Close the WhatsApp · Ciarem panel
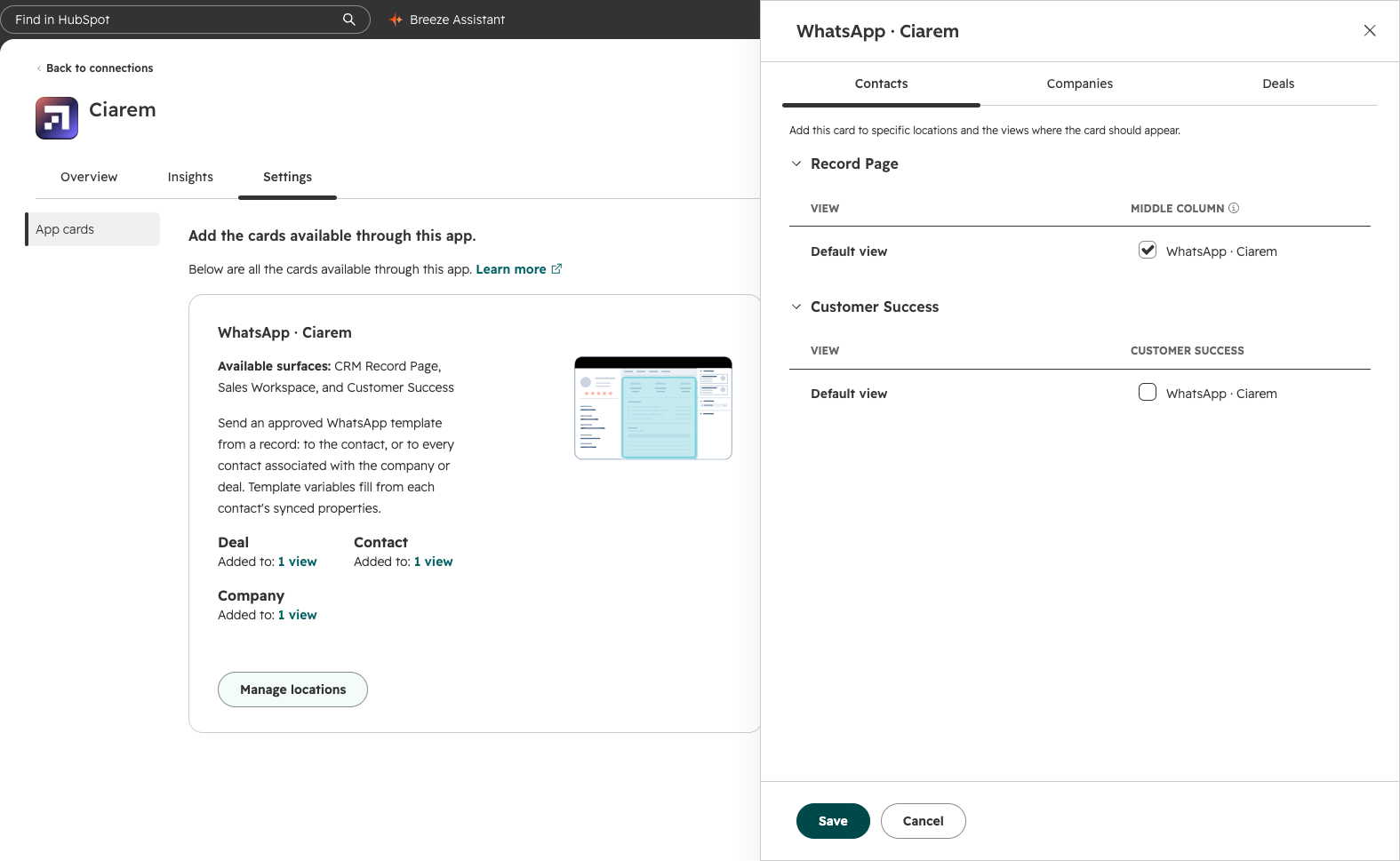 tap(1370, 30)
